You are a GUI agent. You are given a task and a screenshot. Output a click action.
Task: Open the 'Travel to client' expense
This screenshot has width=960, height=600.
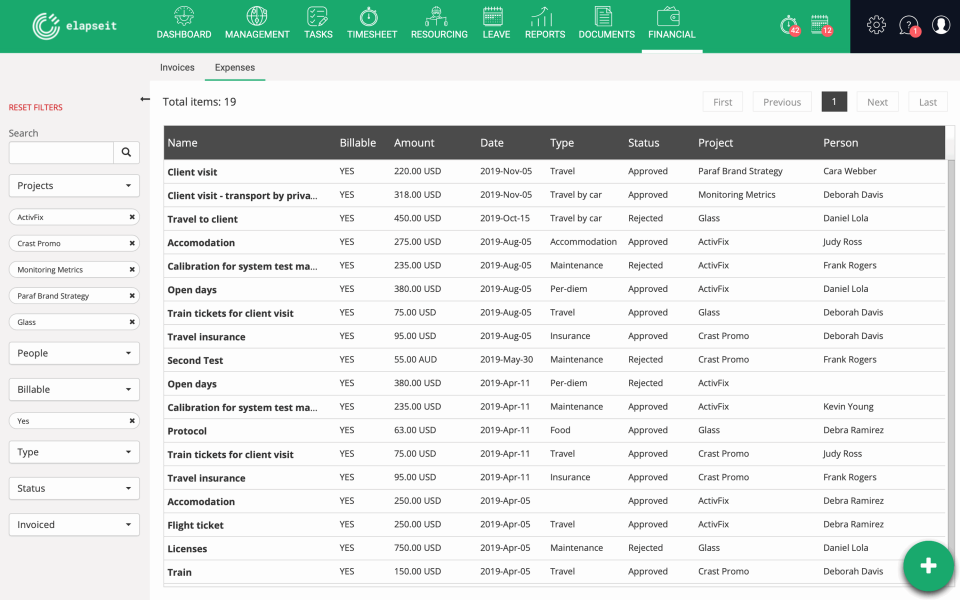[554, 219]
